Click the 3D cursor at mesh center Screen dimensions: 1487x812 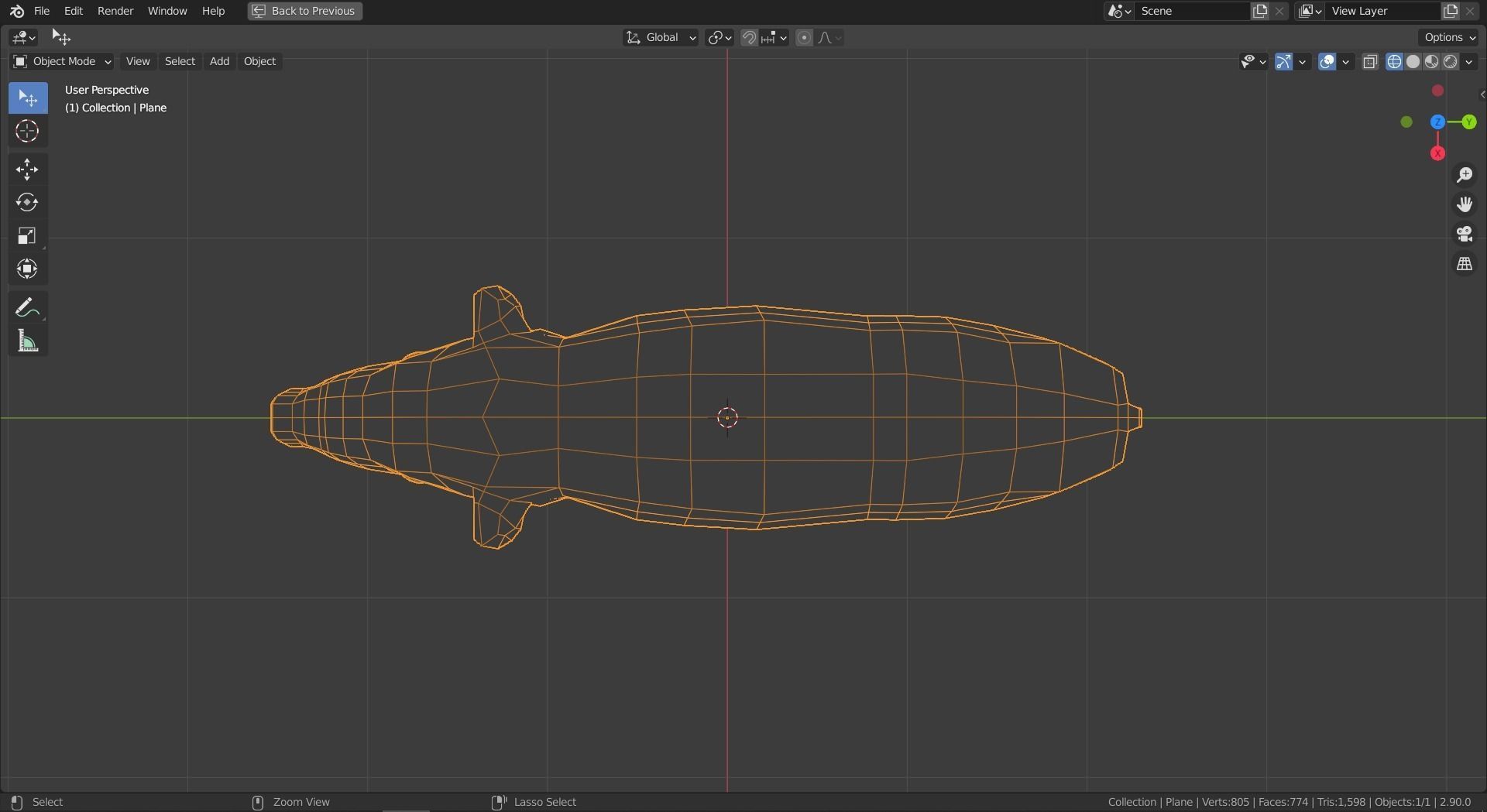point(727,418)
